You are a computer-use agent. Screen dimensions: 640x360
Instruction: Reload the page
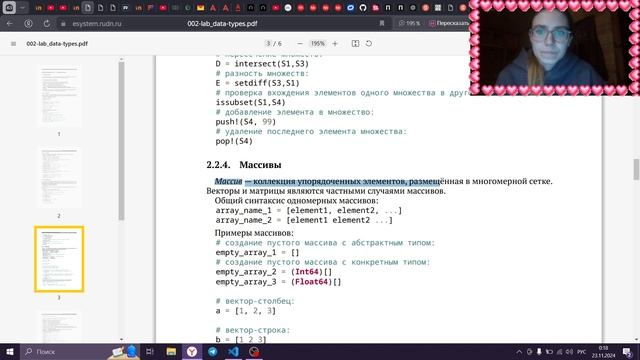[x=47, y=24]
